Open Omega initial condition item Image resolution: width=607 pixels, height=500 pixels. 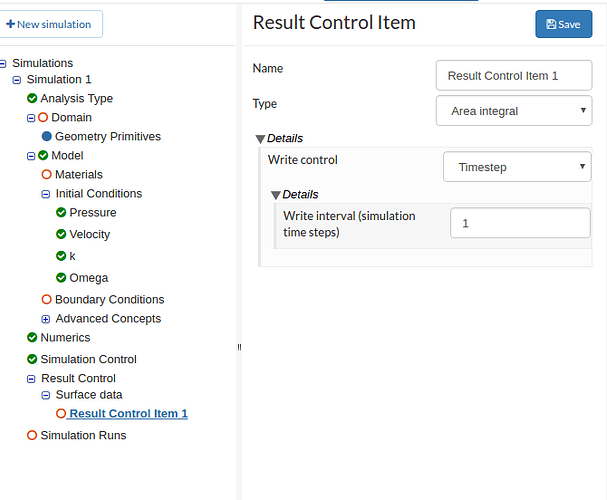point(88,278)
